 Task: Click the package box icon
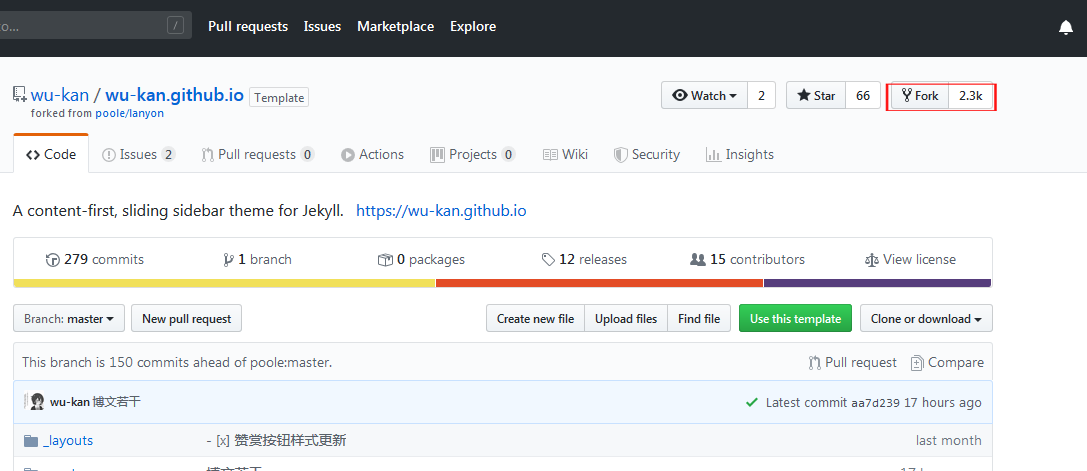point(385,259)
